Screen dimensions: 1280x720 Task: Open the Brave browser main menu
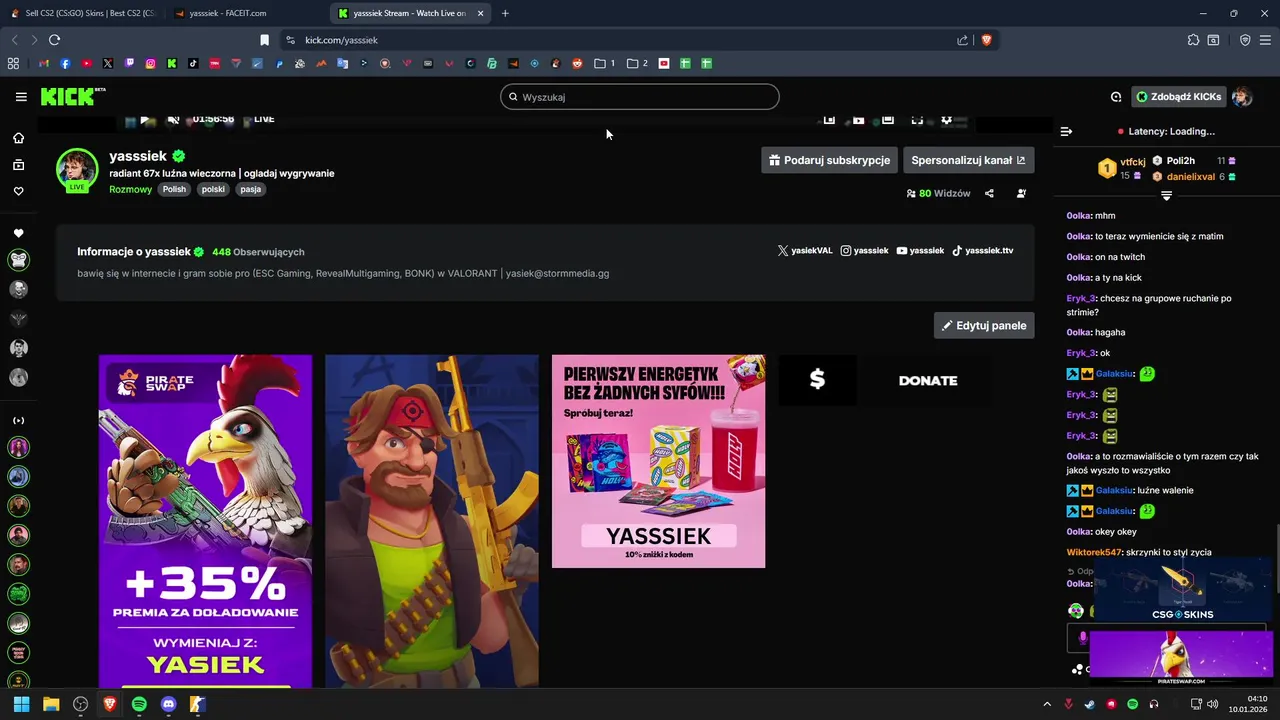pos(1265,40)
